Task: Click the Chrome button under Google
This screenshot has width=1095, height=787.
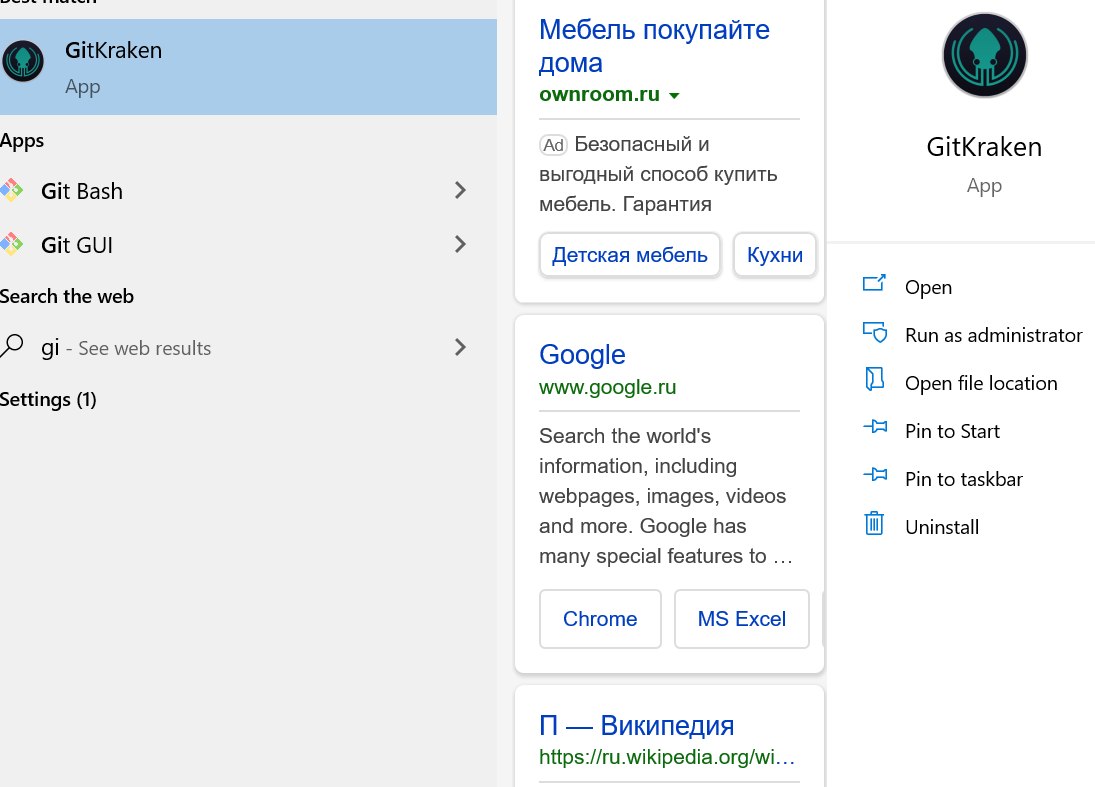Action: coord(600,619)
